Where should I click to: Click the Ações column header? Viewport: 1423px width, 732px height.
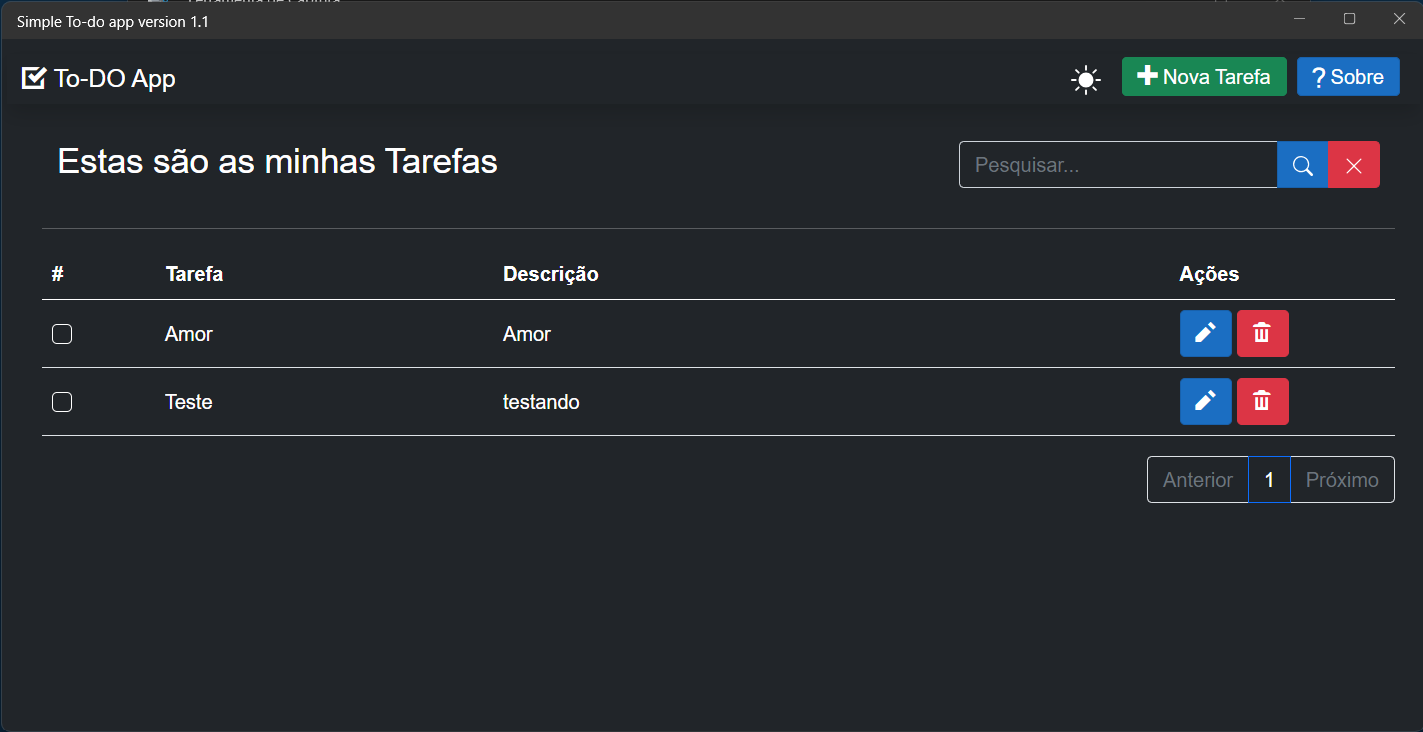pyautogui.click(x=1208, y=273)
